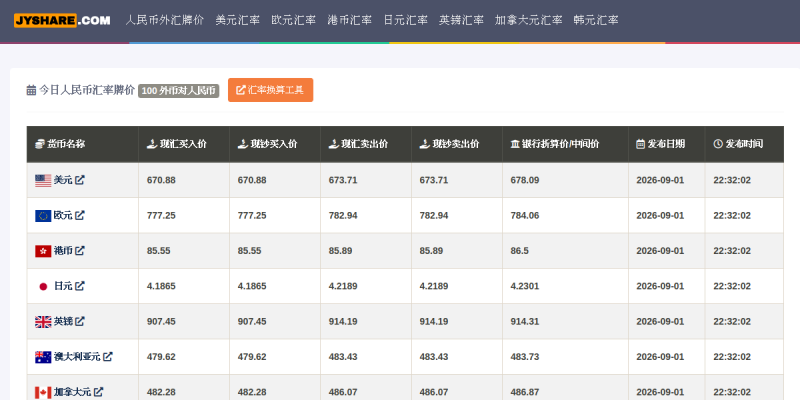Screen dimensions: 800x400
Task: Open the JYSHARE.COM logo home link
Action: 62,20
